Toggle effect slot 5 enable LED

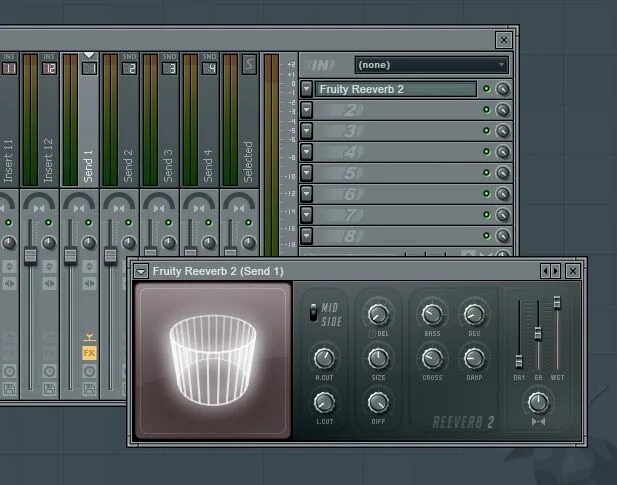click(487, 173)
